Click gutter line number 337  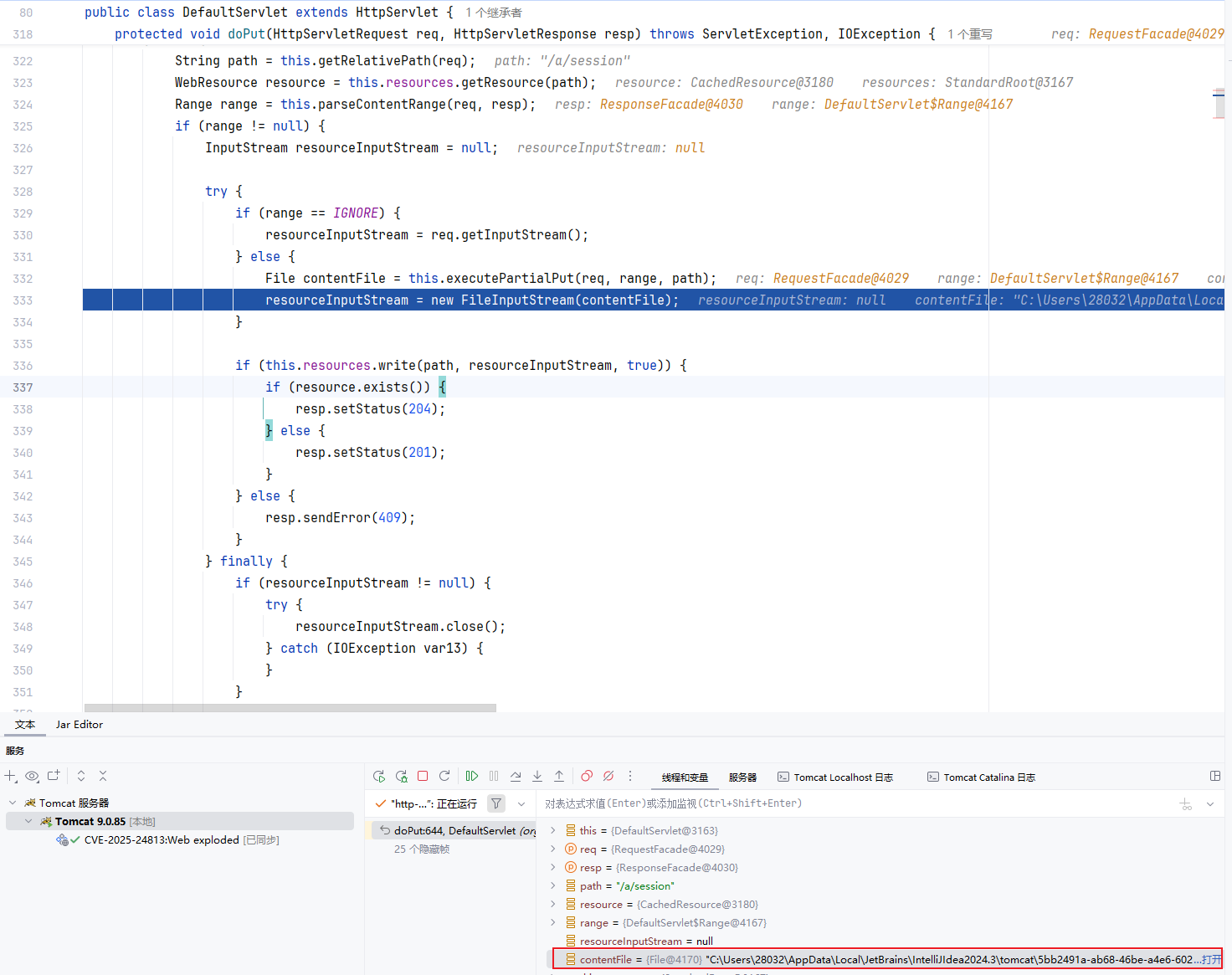(x=23, y=387)
